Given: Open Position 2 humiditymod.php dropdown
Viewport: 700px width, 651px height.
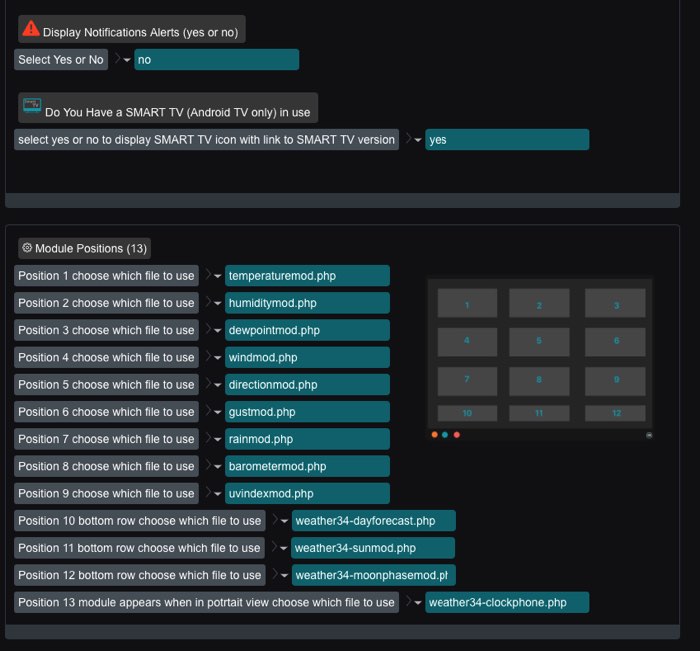Looking at the screenshot, I should click(x=307, y=303).
